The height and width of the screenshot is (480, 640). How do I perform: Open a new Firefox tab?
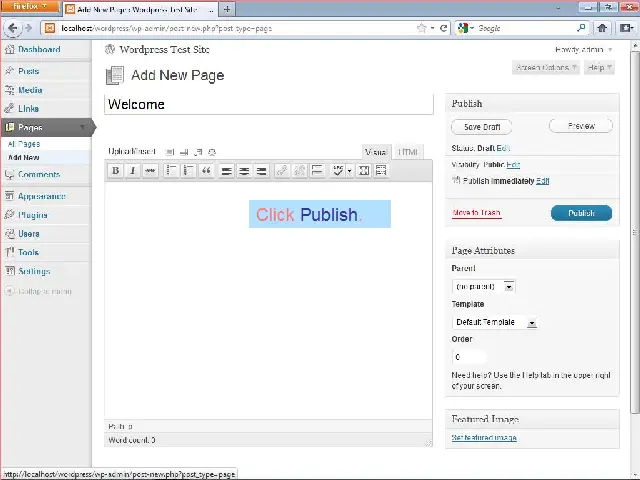tap(228, 9)
